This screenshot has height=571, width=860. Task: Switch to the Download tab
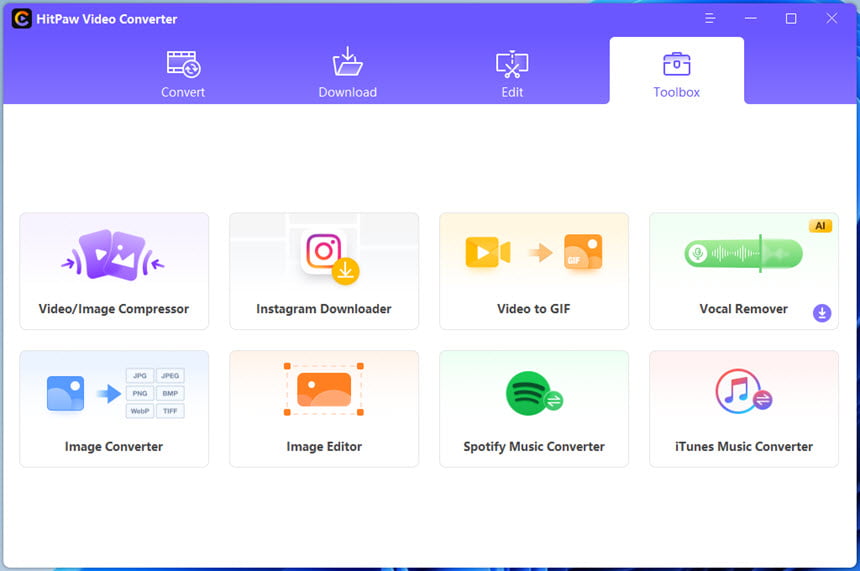[347, 74]
